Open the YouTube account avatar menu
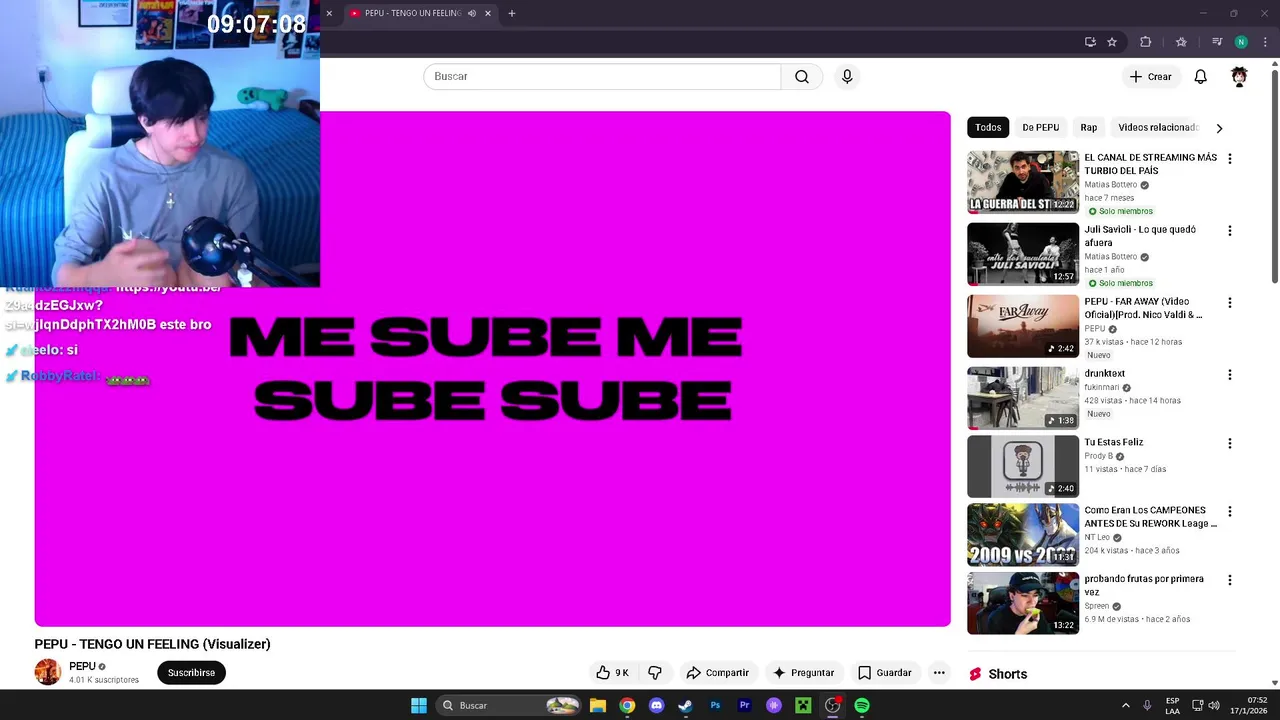 (x=1239, y=76)
